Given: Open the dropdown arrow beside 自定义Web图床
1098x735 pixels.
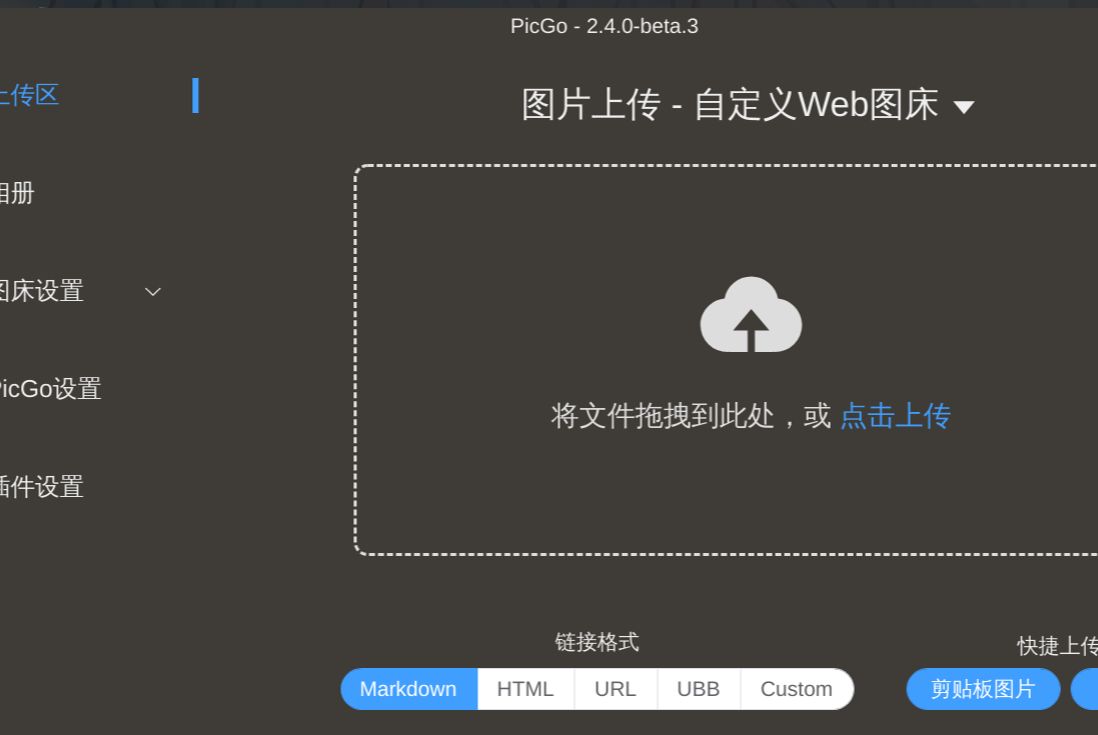Looking at the screenshot, I should (964, 107).
